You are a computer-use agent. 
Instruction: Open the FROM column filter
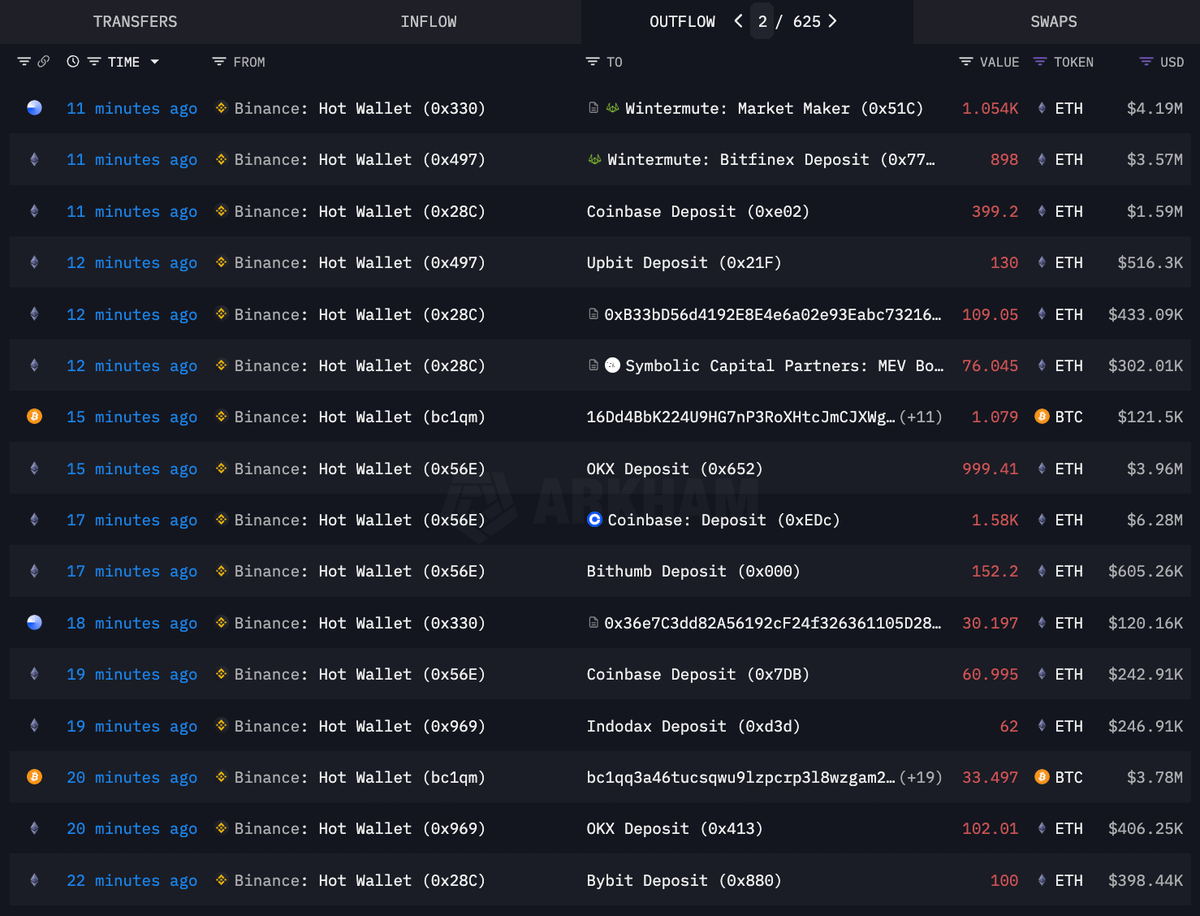click(x=219, y=62)
